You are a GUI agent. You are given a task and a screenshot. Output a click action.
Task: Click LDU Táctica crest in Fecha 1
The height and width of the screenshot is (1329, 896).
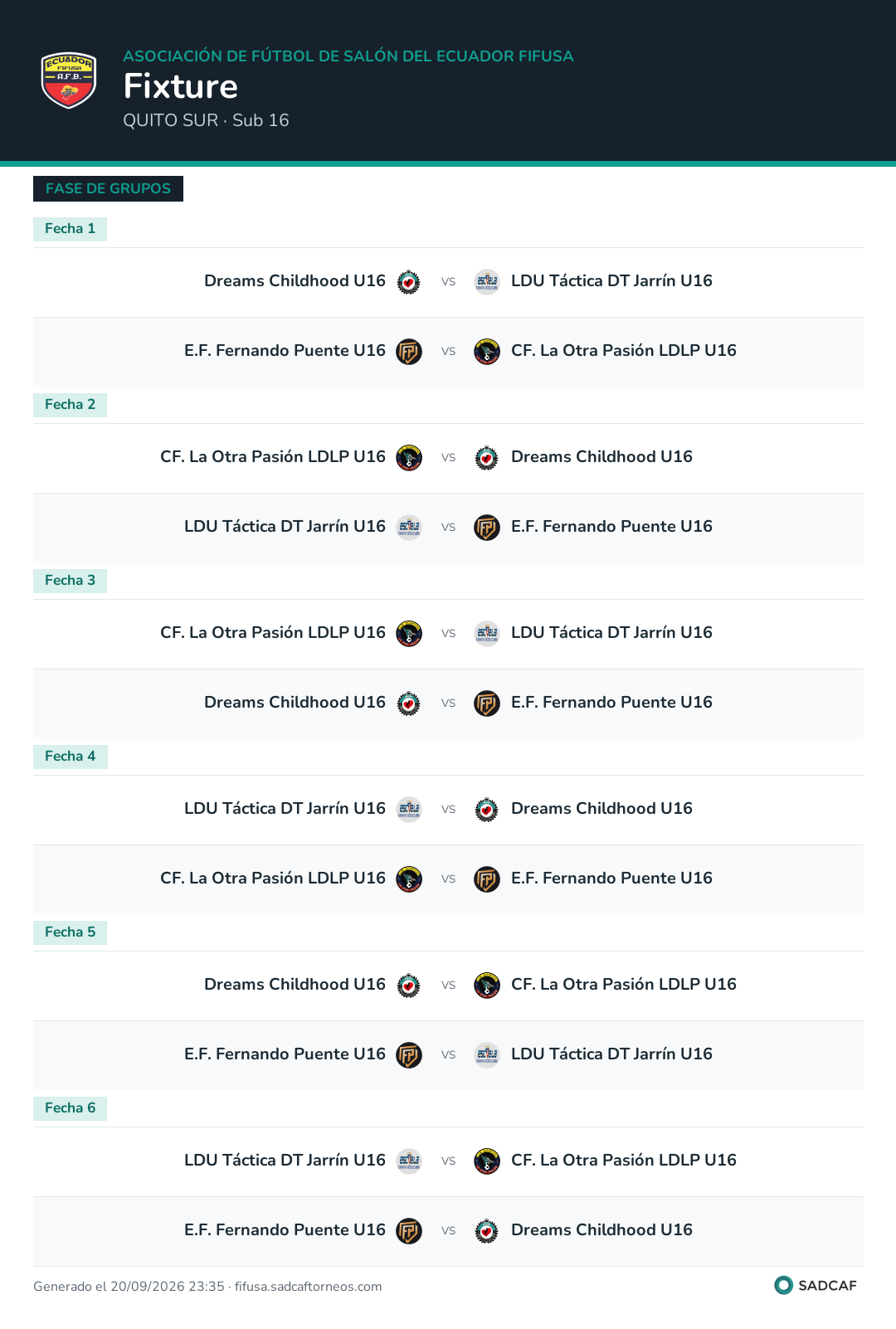click(x=487, y=282)
